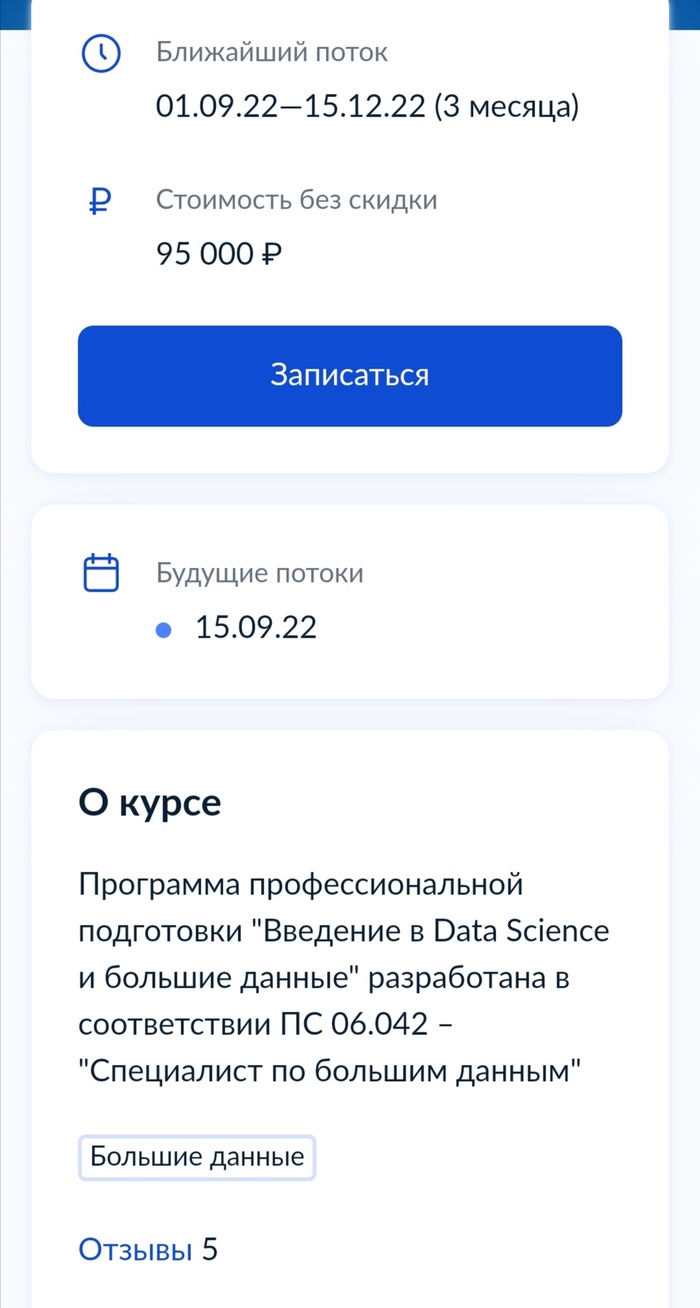Tap the 95 000 ₽ price value
This screenshot has width=700, height=1308.
tap(219, 254)
